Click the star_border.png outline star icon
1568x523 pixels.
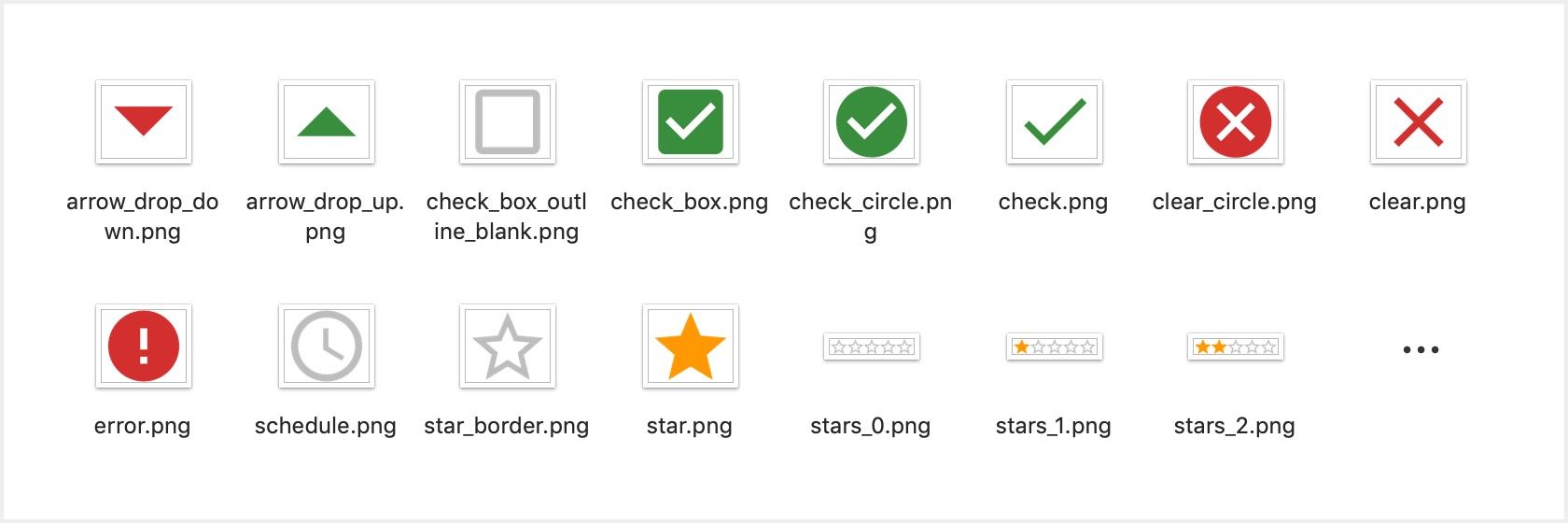tap(508, 346)
